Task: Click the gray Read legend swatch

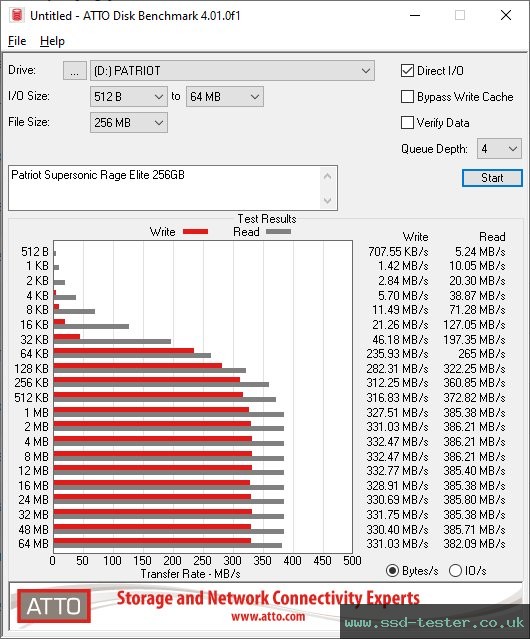Action: coord(278,231)
